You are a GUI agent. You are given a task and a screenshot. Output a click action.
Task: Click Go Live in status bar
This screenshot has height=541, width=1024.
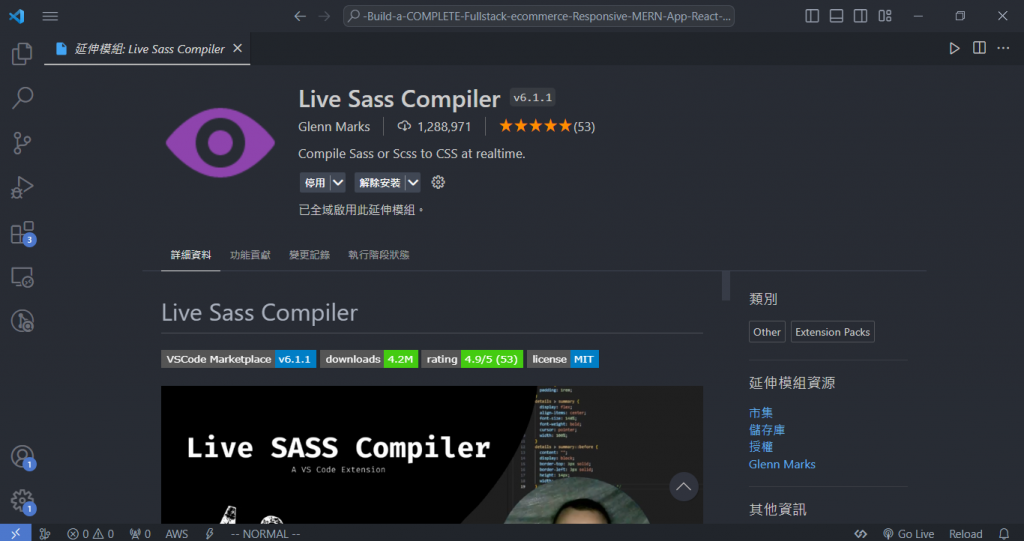click(908, 534)
